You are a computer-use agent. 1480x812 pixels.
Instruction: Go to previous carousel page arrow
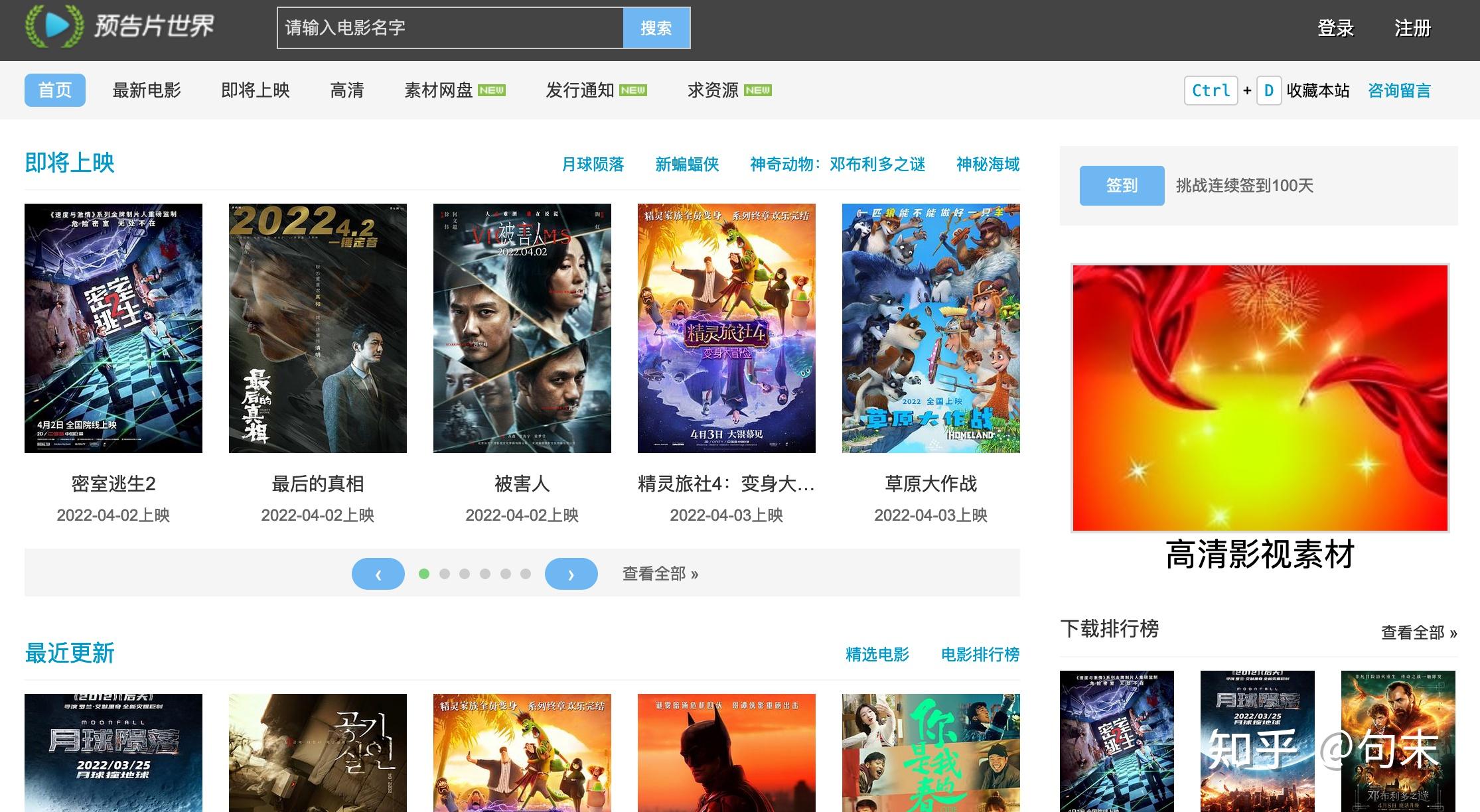[x=378, y=574]
